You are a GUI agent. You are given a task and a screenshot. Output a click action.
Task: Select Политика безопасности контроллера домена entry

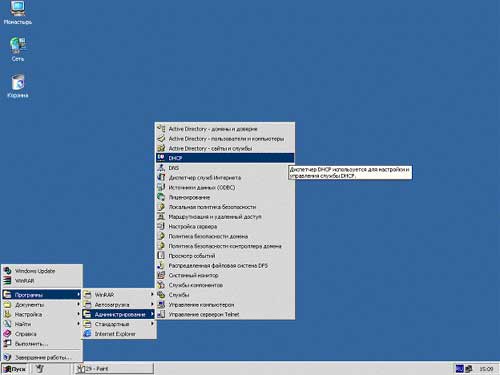click(225, 246)
